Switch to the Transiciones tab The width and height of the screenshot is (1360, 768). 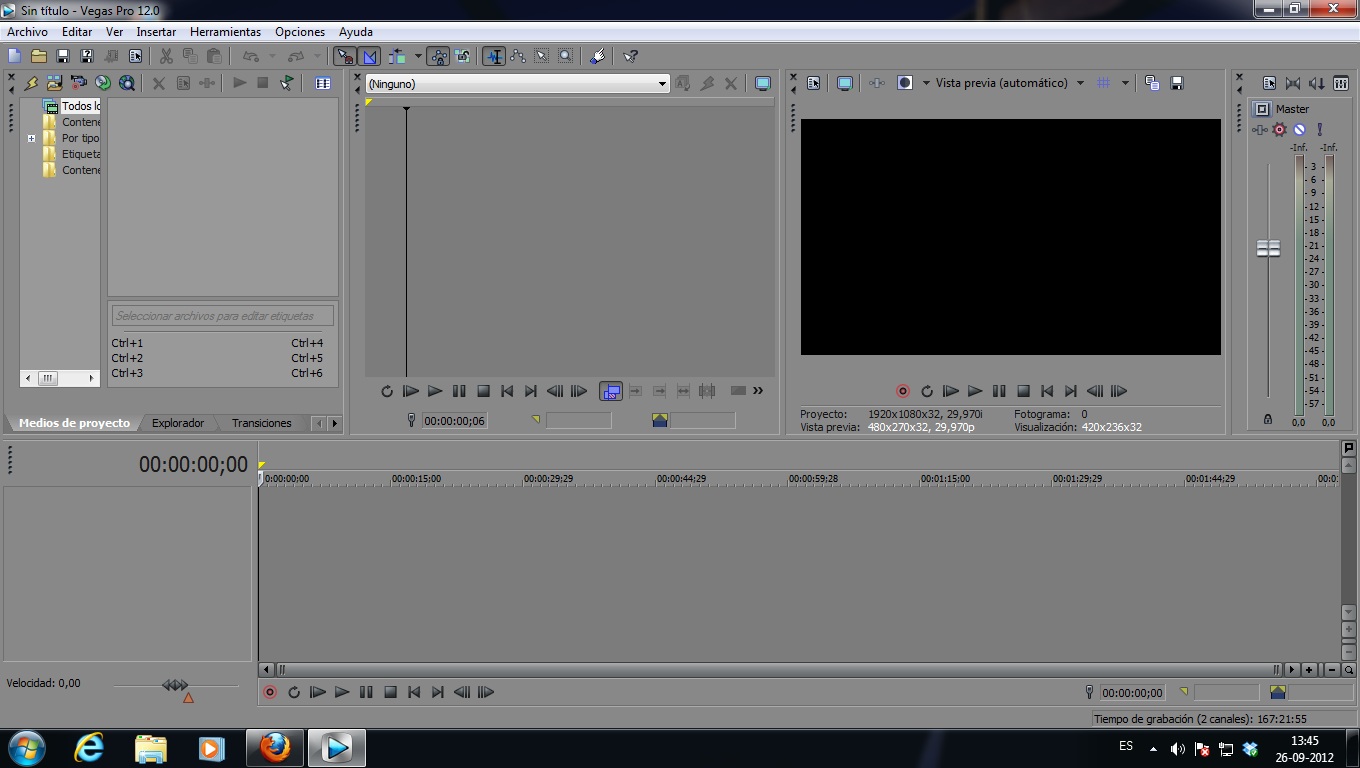click(x=262, y=423)
